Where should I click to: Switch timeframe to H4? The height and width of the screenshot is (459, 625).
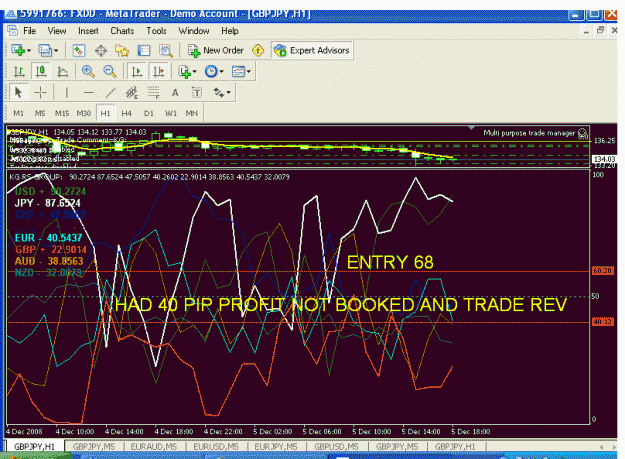[127, 113]
